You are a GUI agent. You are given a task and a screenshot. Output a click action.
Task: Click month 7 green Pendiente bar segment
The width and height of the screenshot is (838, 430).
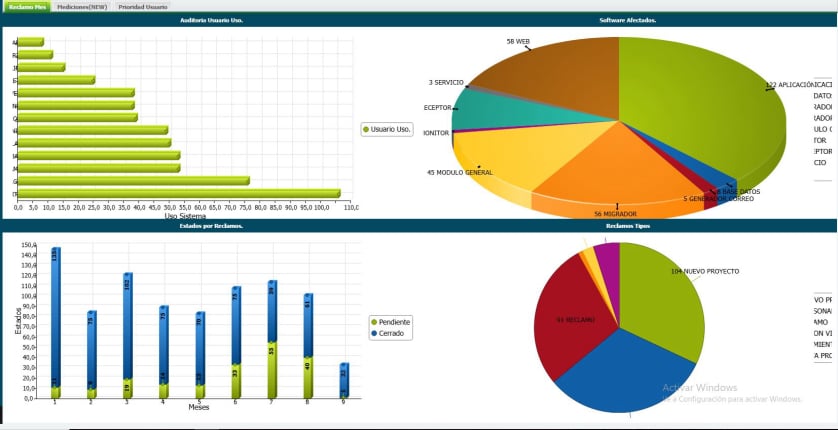tap(272, 368)
